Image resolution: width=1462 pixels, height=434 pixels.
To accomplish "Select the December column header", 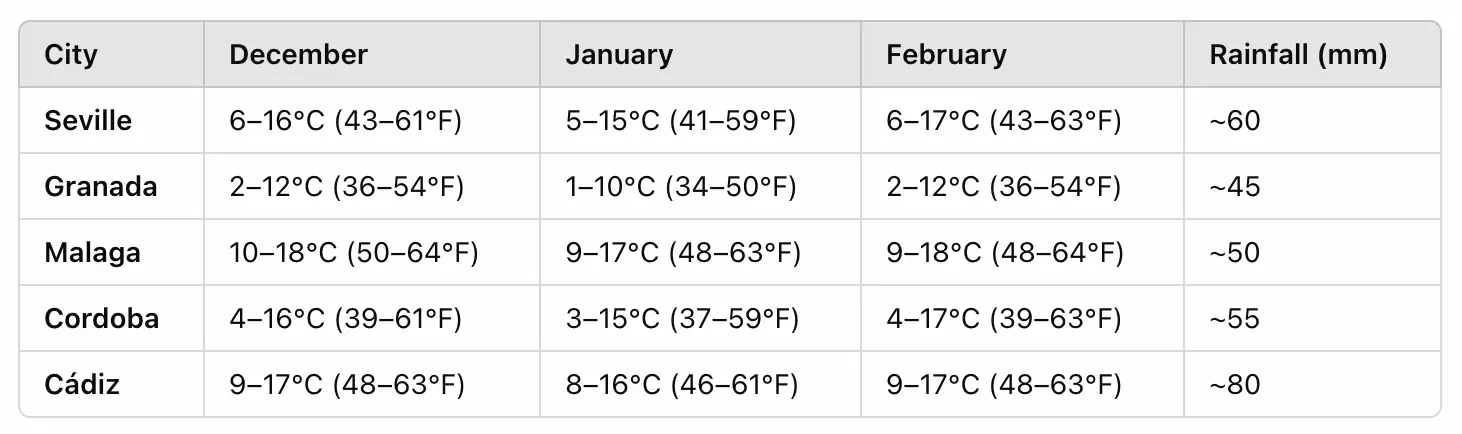I will tap(298, 54).
